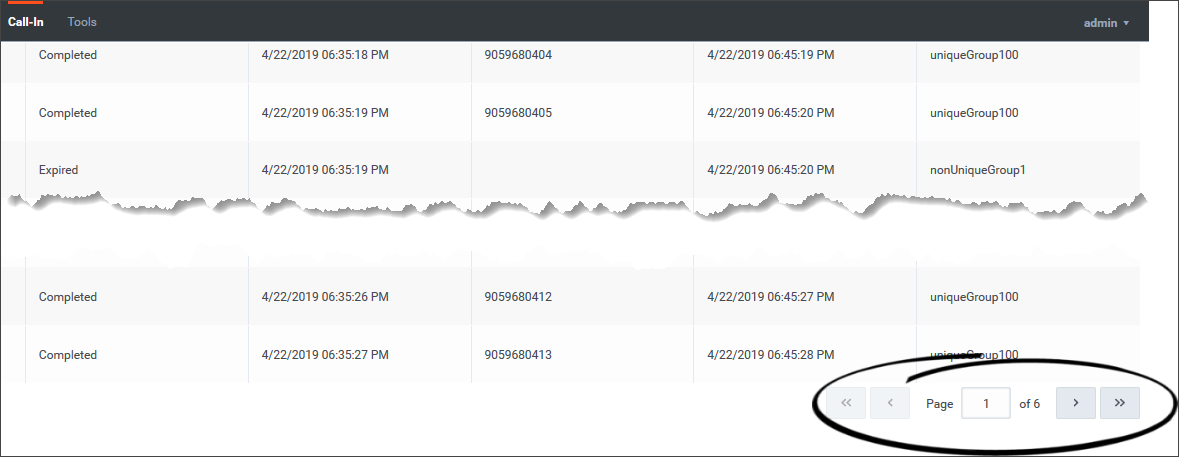Click the 06:45:28 PM timestamp cell
The width and height of the screenshot is (1179, 457).
pos(770,355)
